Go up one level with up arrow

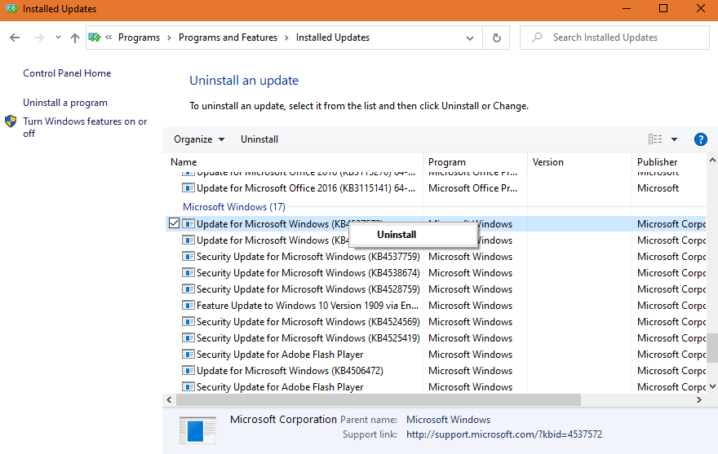coord(75,38)
